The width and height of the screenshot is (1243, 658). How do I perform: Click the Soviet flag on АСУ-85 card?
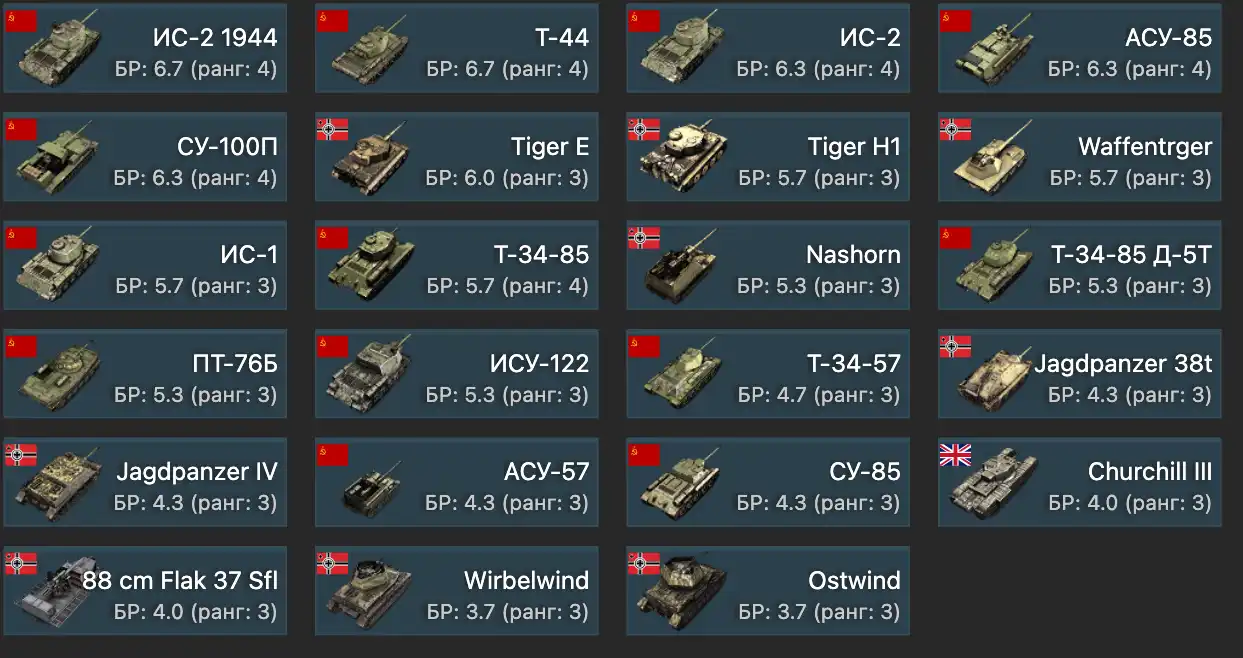click(x=955, y=20)
